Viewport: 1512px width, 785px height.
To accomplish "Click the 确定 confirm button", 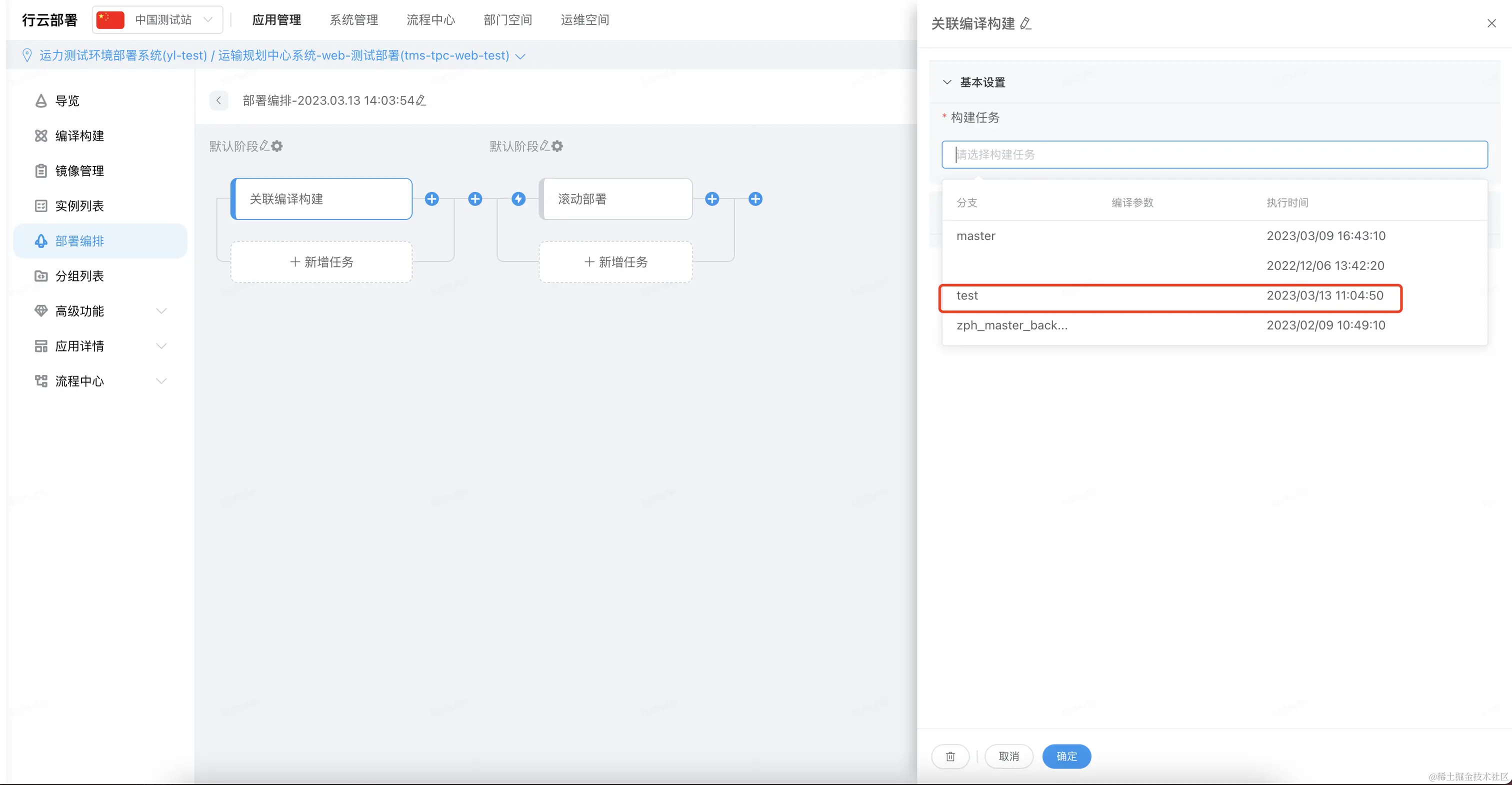I will click(1066, 756).
